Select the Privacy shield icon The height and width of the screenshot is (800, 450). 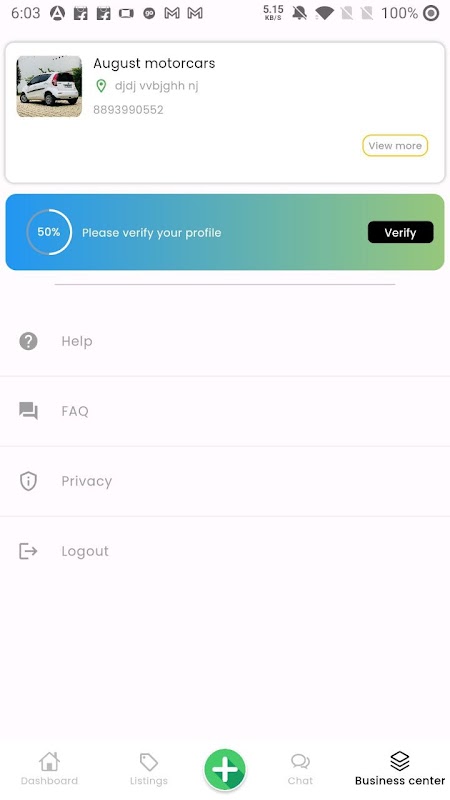coord(29,481)
